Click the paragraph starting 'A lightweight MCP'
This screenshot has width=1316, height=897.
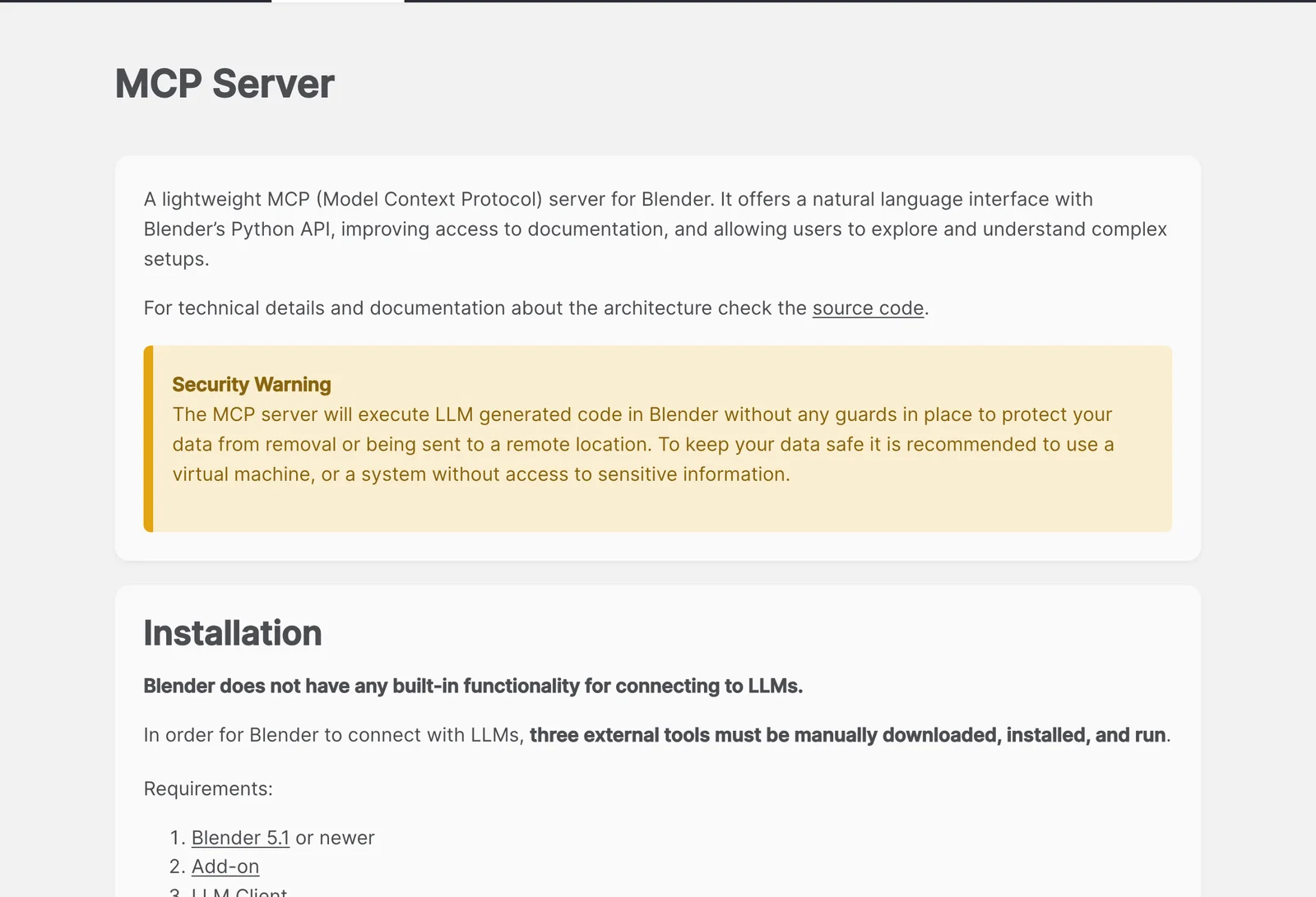click(x=656, y=229)
